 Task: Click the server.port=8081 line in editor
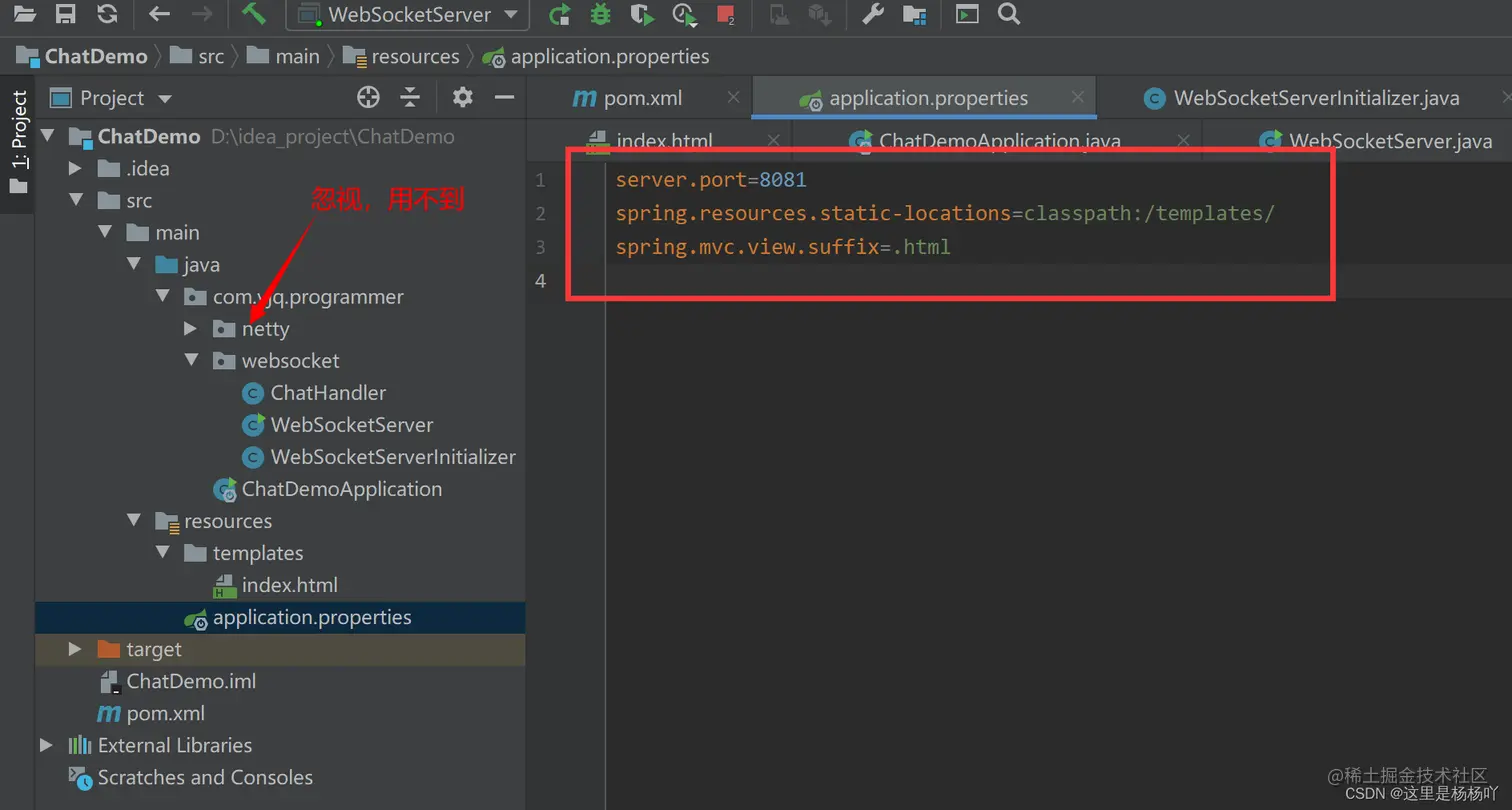tap(711, 180)
